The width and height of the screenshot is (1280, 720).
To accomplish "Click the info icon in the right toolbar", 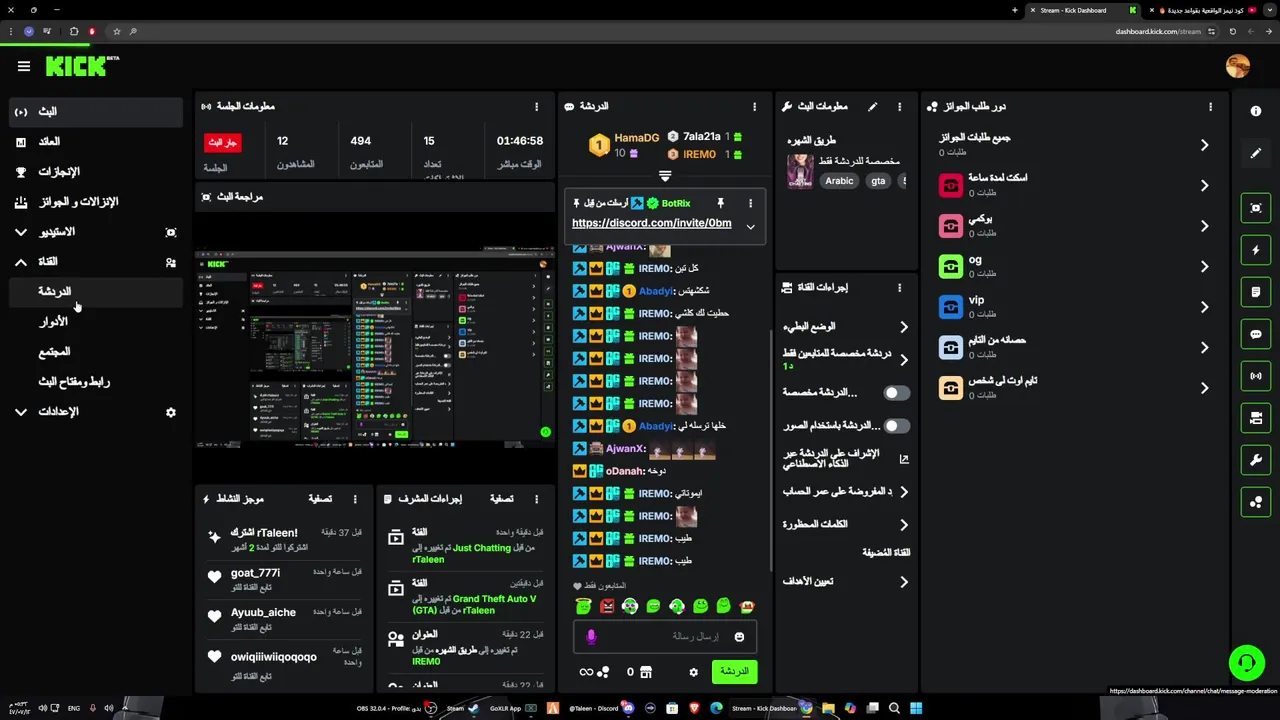I will (x=1256, y=111).
